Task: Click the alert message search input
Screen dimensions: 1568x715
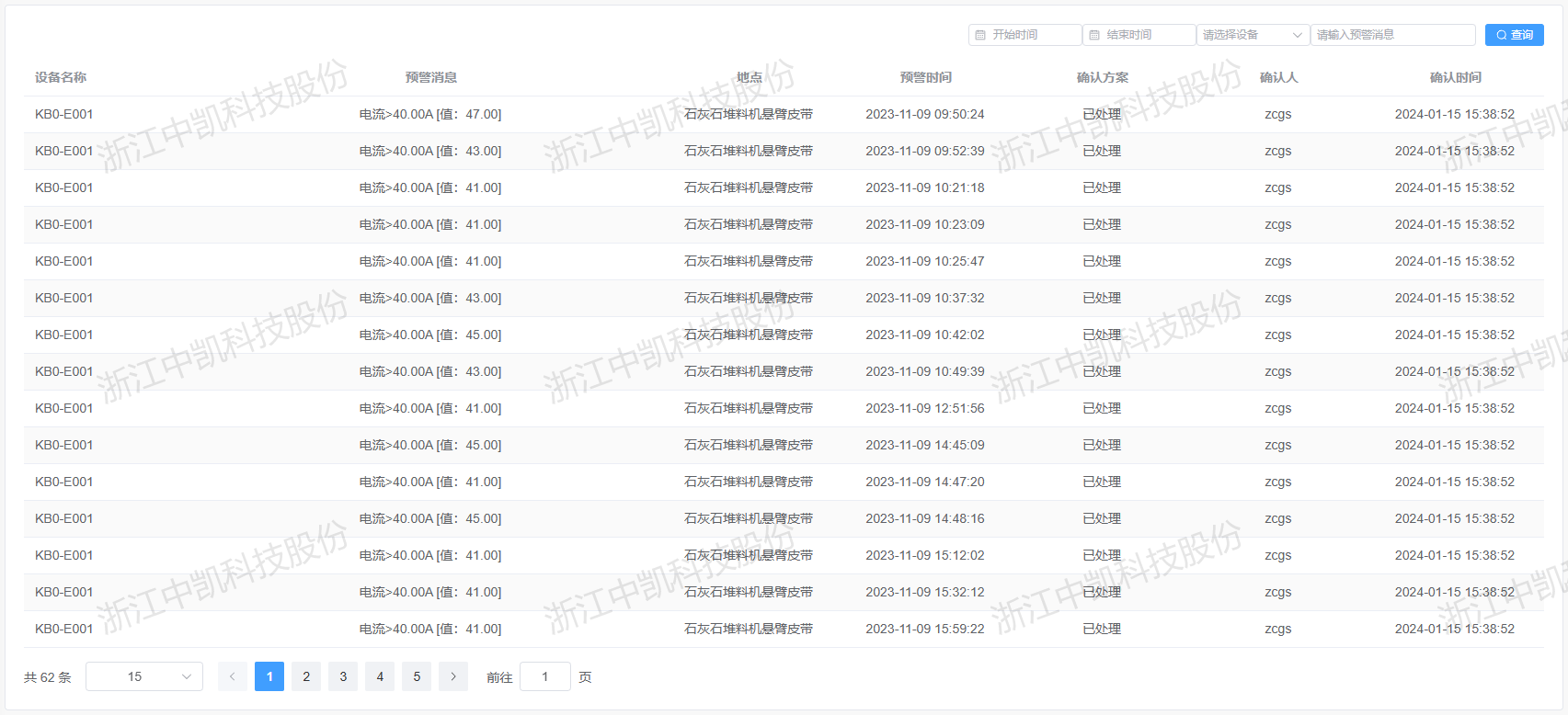Action: pos(1392,35)
